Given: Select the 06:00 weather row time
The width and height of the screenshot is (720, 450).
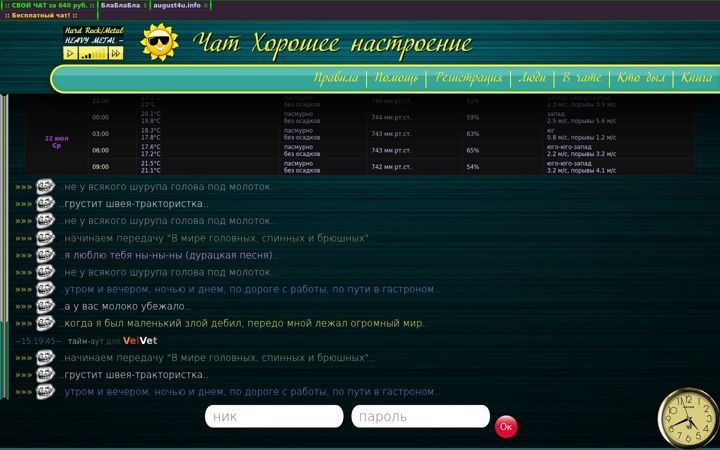Looking at the screenshot, I should click(x=101, y=151).
